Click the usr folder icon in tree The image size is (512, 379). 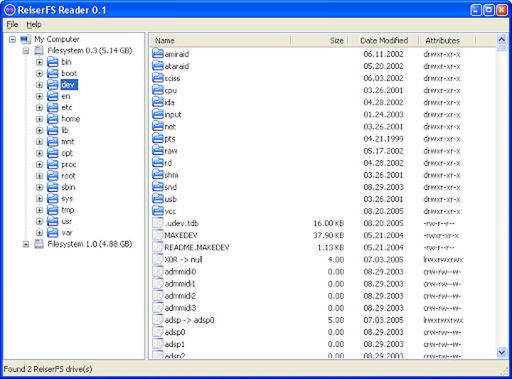click(53, 221)
